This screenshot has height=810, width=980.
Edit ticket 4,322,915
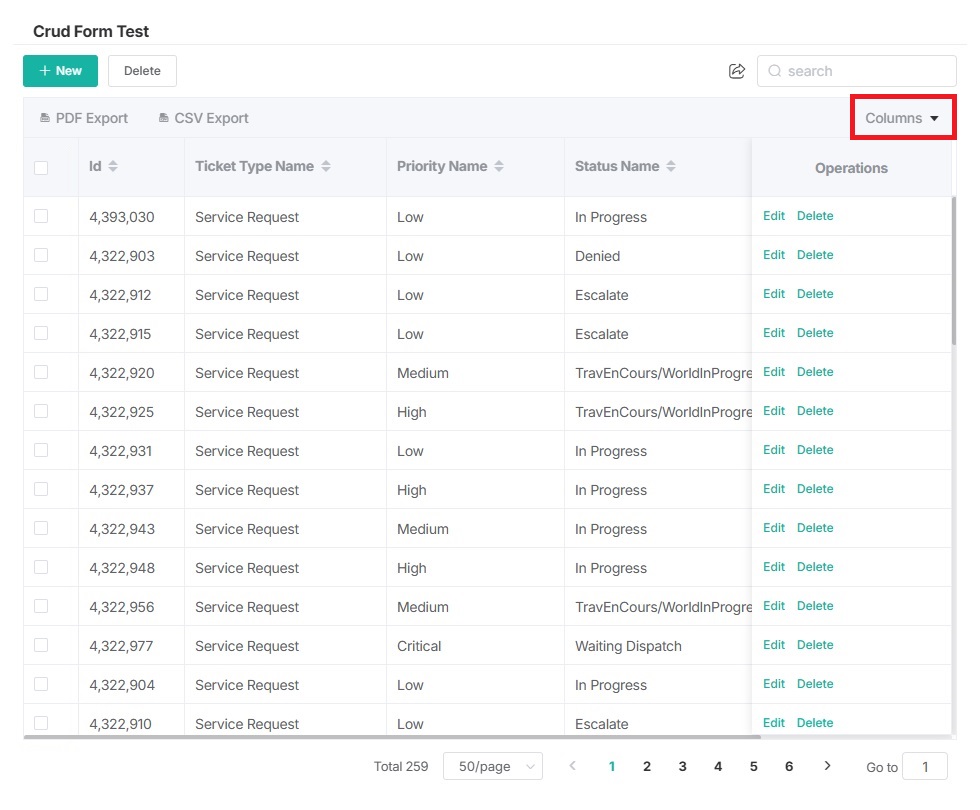pos(774,333)
